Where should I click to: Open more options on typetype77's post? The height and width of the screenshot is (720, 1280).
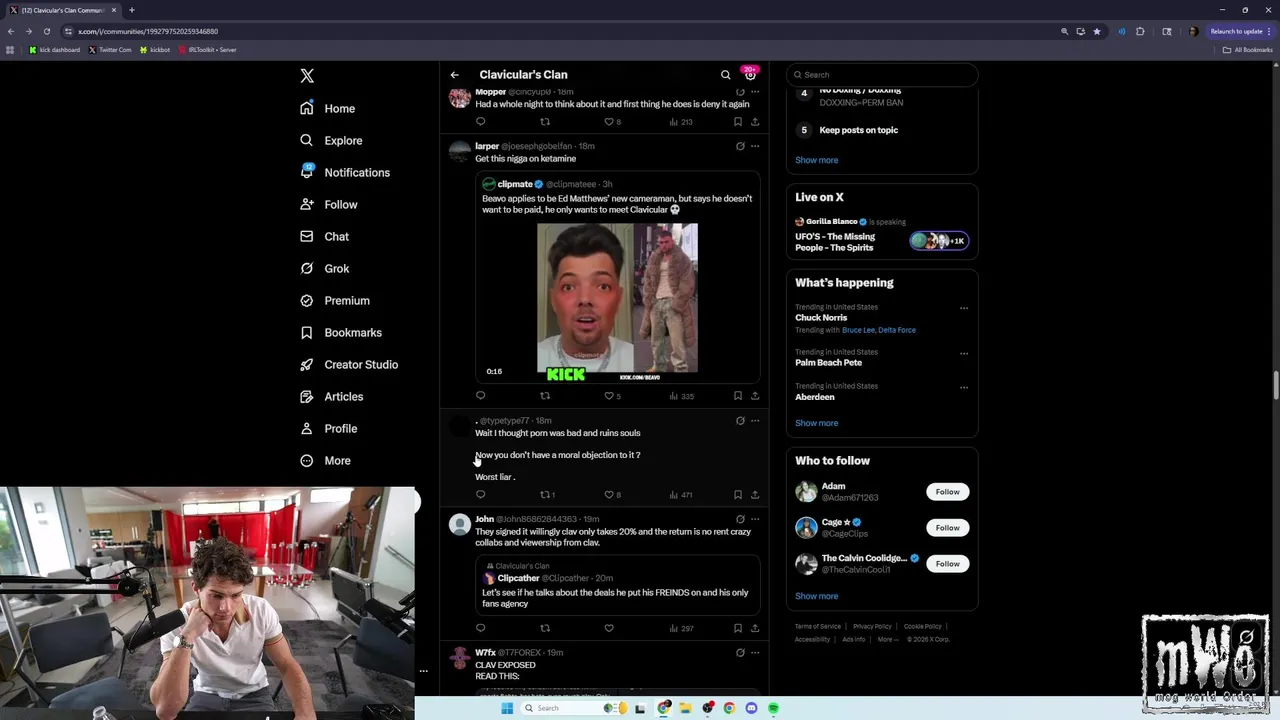click(755, 421)
